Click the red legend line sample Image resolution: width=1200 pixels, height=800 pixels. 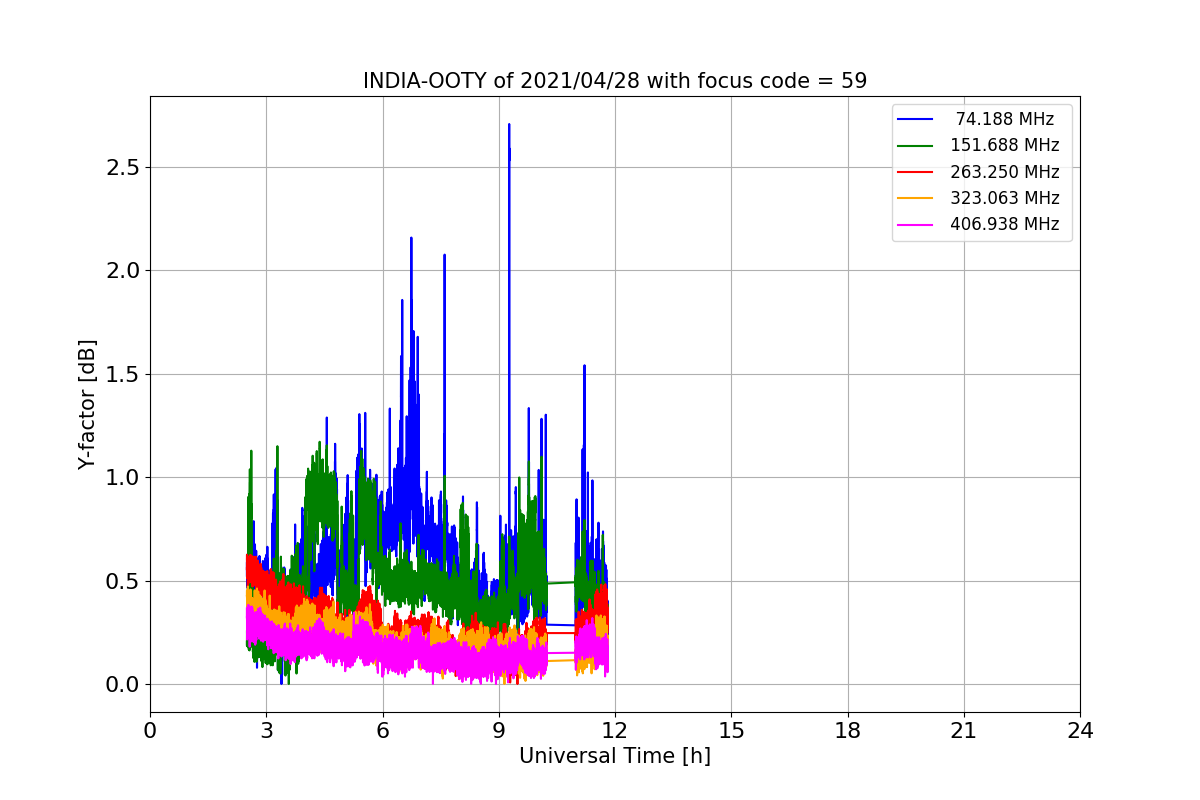coord(916,172)
